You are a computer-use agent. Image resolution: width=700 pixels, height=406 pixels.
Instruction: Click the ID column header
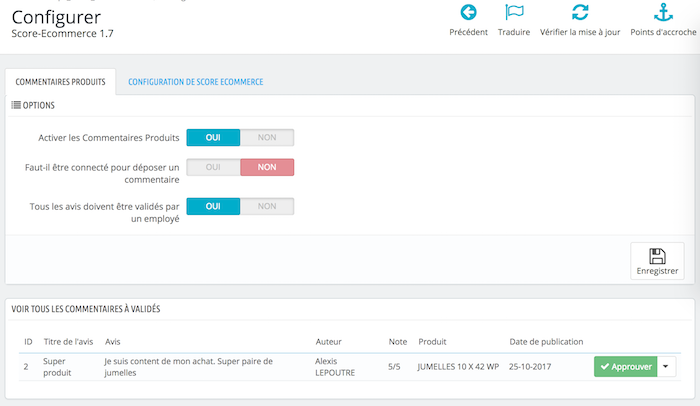(28, 342)
